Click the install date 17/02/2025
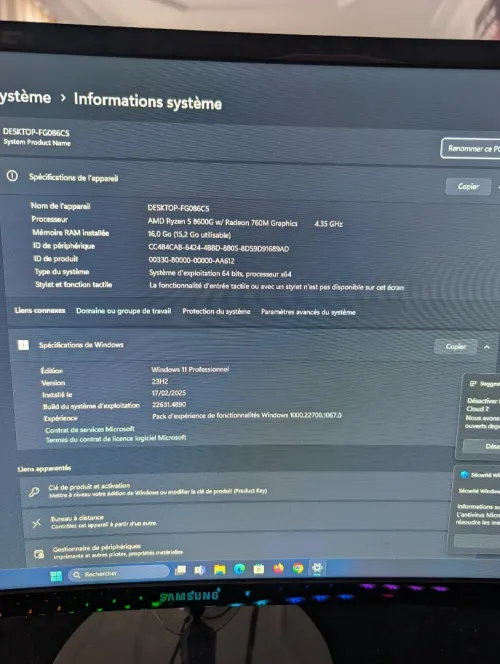500x664 pixels. click(x=169, y=393)
